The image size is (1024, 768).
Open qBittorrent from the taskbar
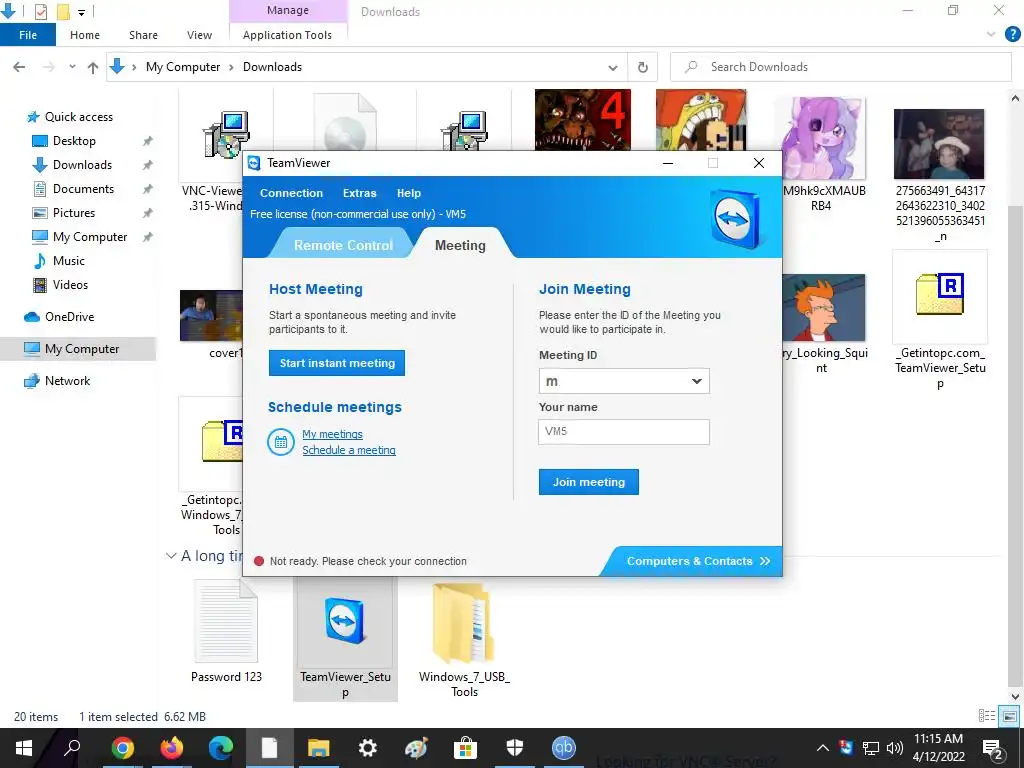564,748
